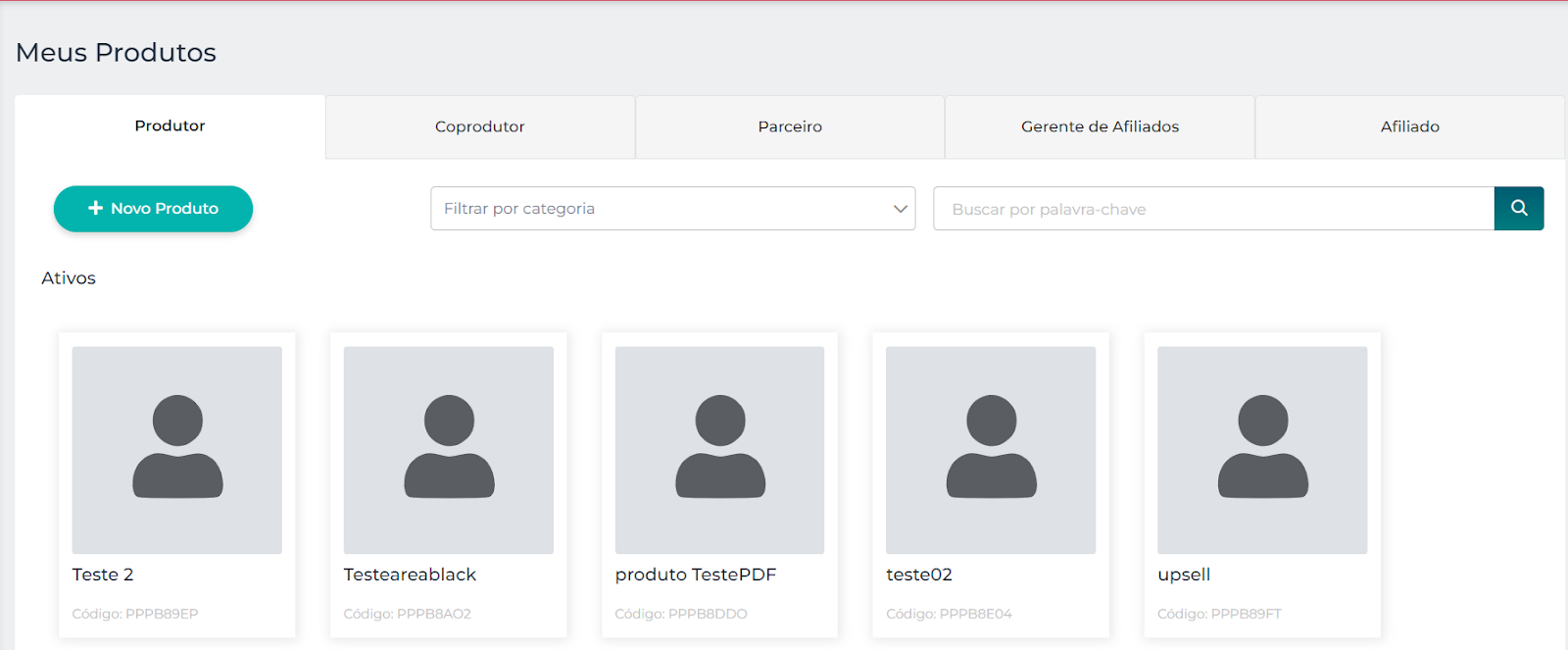Click the Teste 2 product name
1568x650 pixels.
coord(103,575)
